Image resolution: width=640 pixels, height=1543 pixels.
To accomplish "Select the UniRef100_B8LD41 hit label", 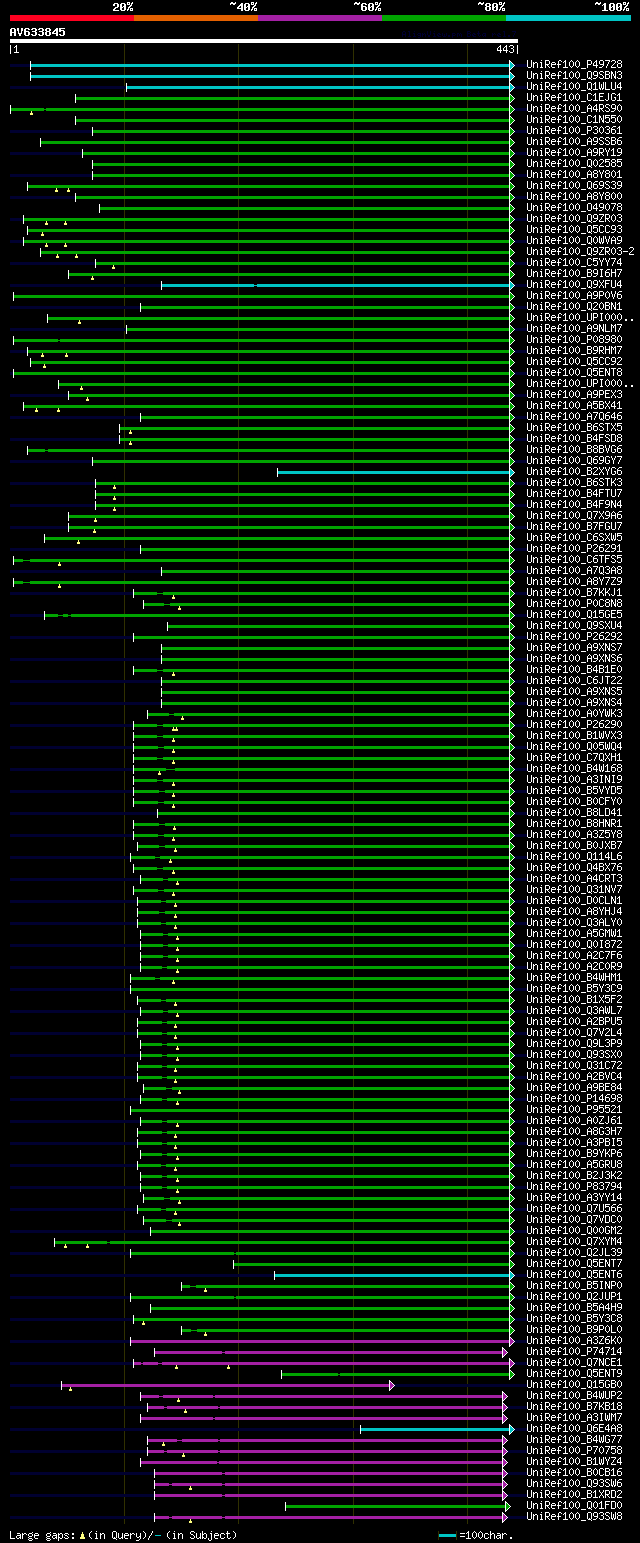I will coord(574,813).
